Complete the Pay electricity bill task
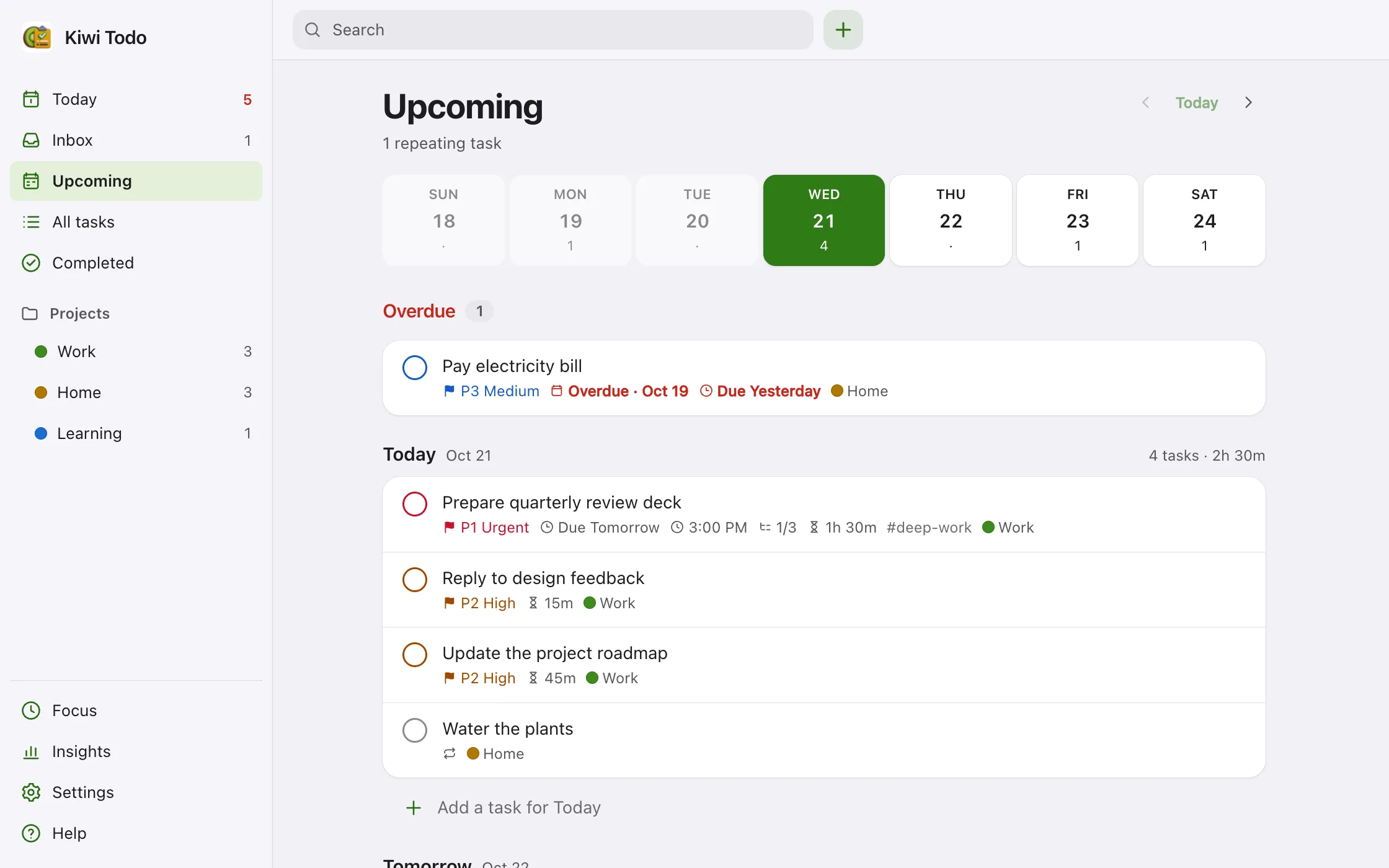The width and height of the screenshot is (1389, 868). 415,368
